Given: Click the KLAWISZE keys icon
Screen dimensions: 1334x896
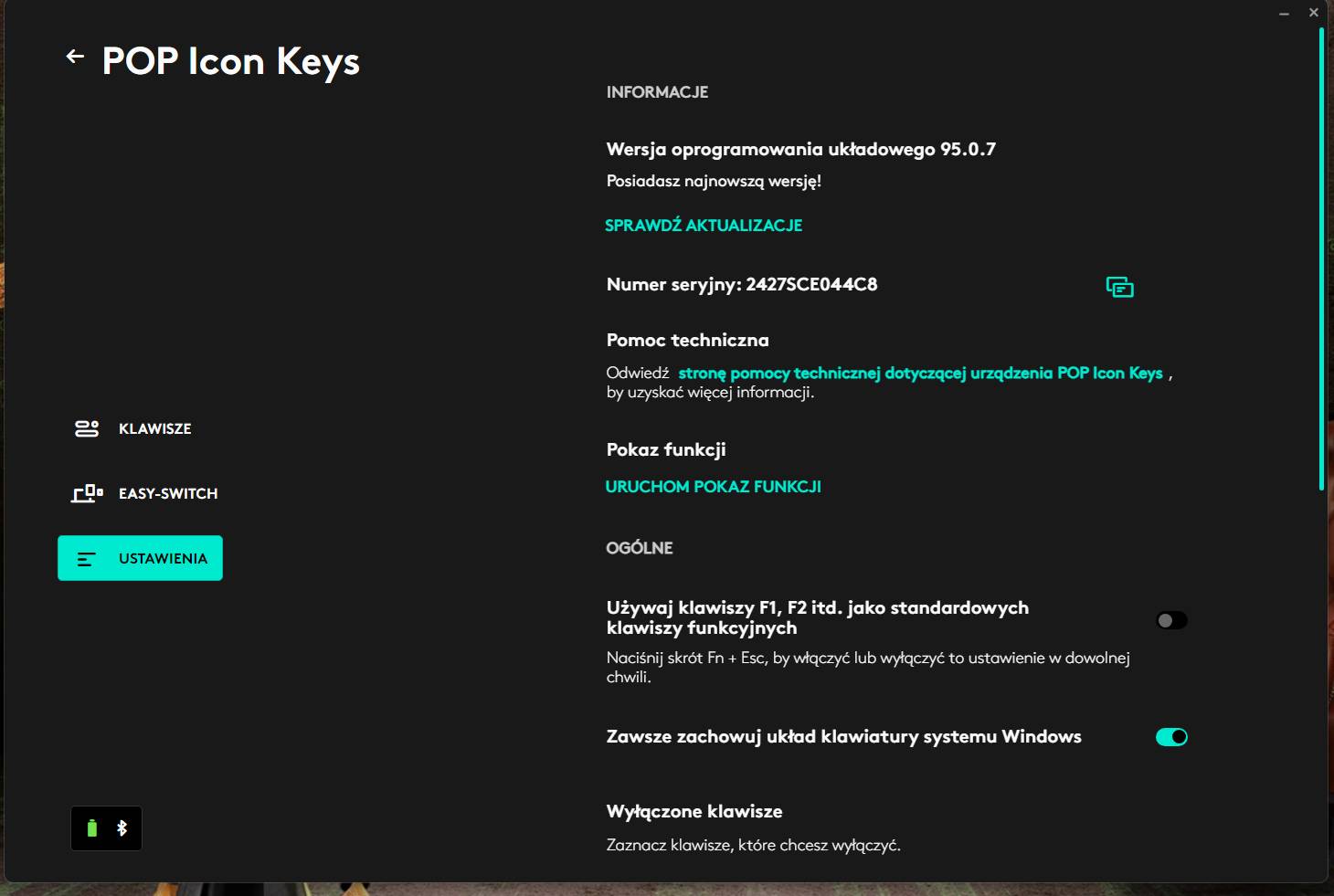Looking at the screenshot, I should point(87,428).
